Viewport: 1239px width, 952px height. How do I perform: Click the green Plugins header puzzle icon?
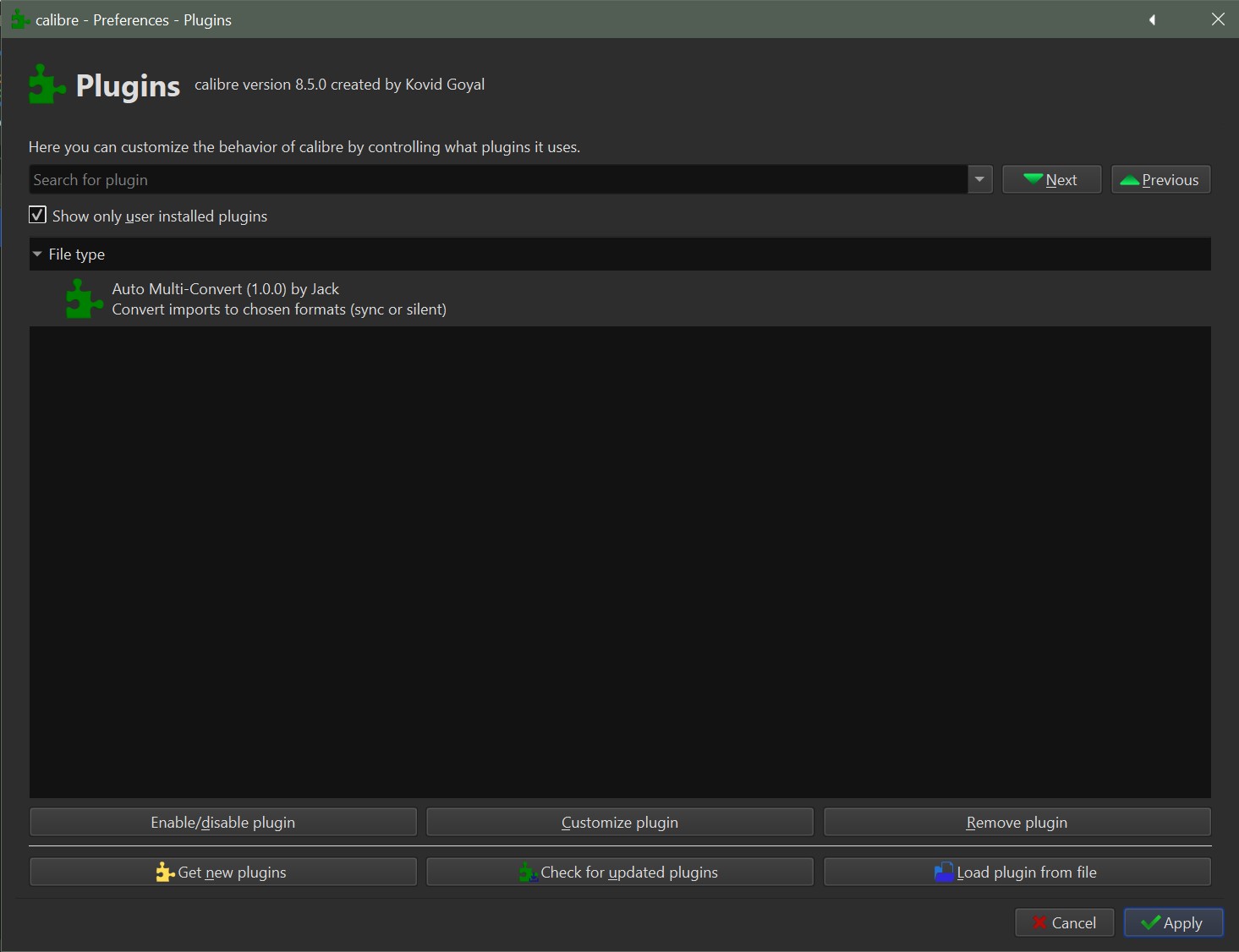click(47, 85)
